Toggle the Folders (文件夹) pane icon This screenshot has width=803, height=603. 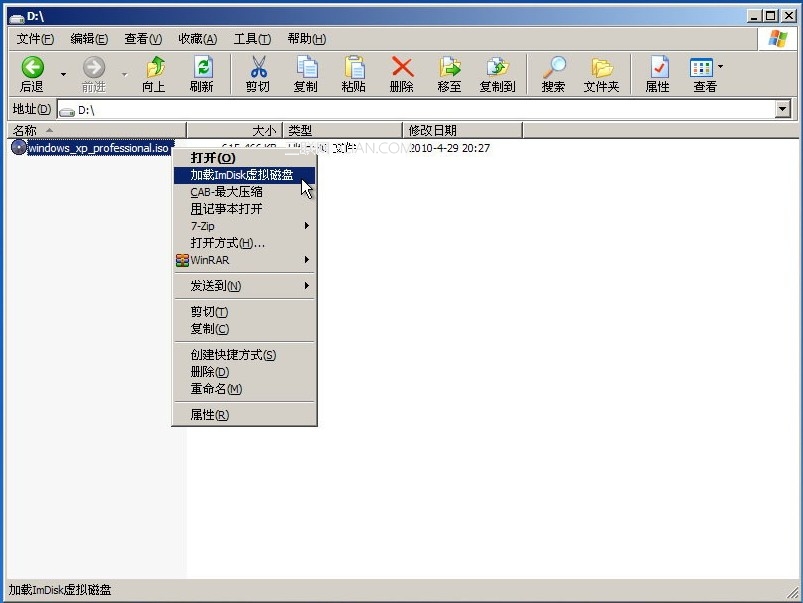602,67
